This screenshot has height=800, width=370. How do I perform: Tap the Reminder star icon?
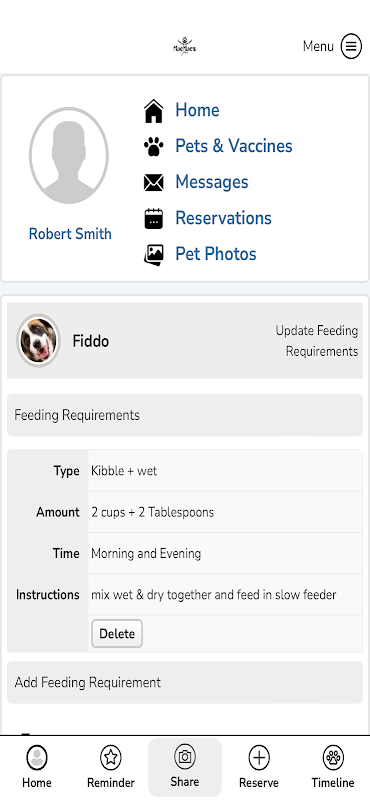coord(110,758)
